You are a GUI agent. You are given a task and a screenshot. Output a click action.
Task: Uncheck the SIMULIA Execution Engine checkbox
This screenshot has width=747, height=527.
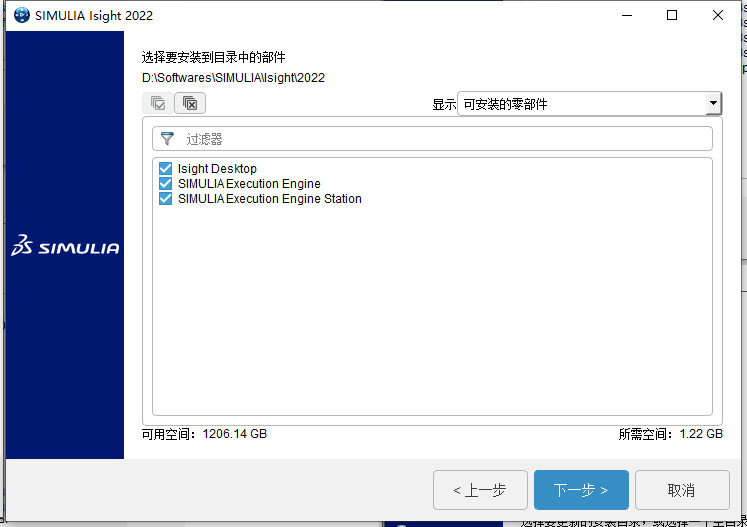[x=165, y=183]
